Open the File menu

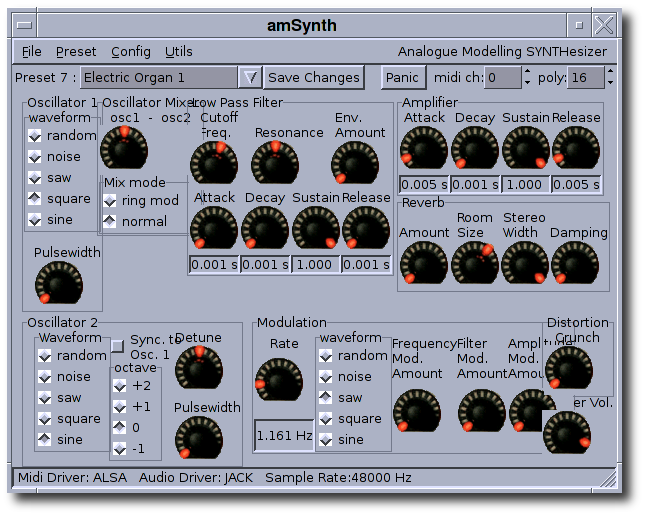click(x=31, y=52)
